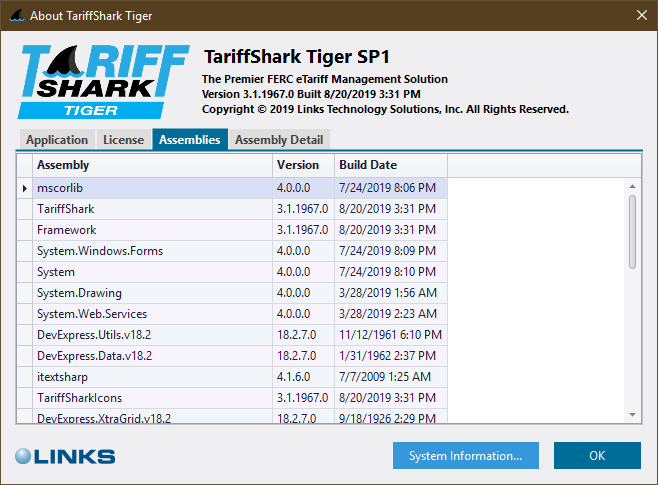
Task: Select the TariffShark assembly row
Action: 232,209
